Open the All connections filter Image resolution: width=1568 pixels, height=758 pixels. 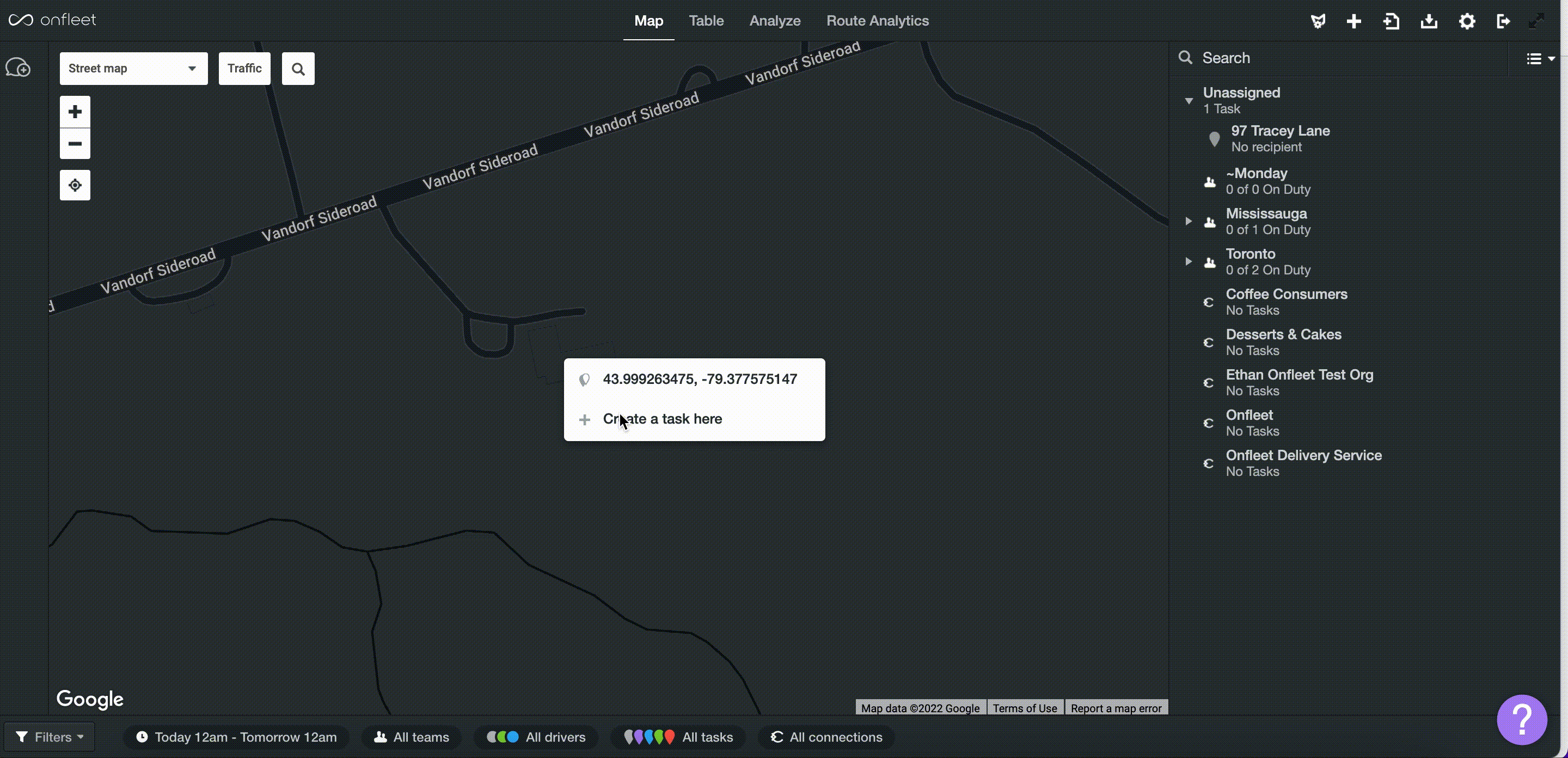point(826,737)
